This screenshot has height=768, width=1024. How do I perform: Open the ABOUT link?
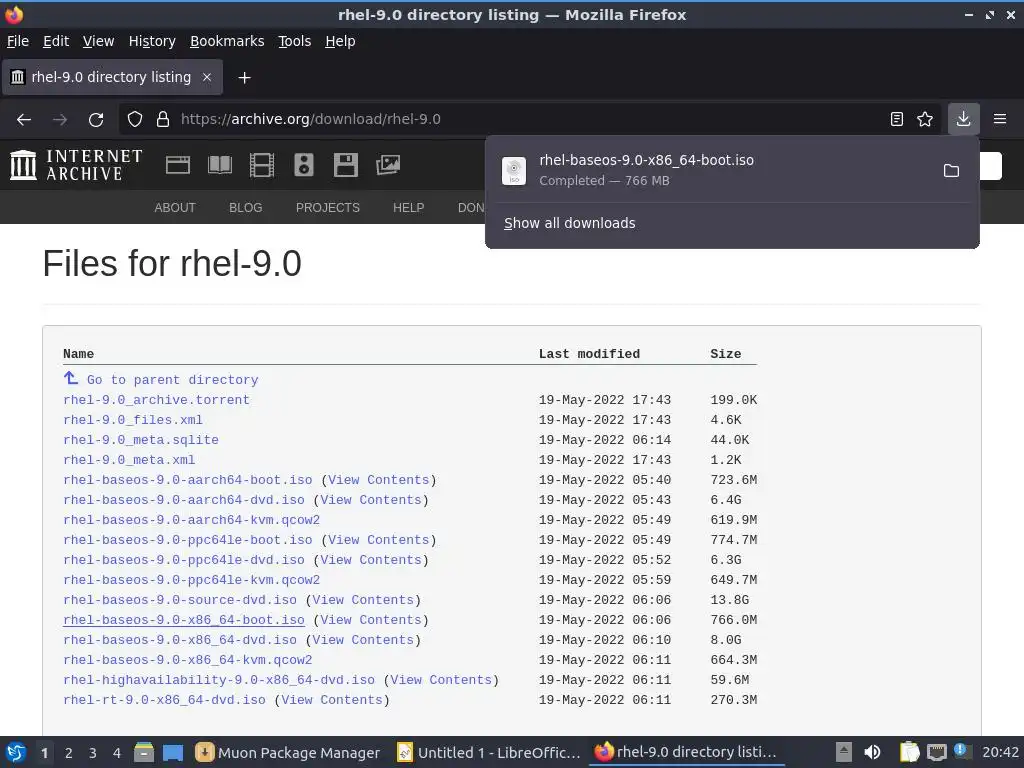(175, 208)
